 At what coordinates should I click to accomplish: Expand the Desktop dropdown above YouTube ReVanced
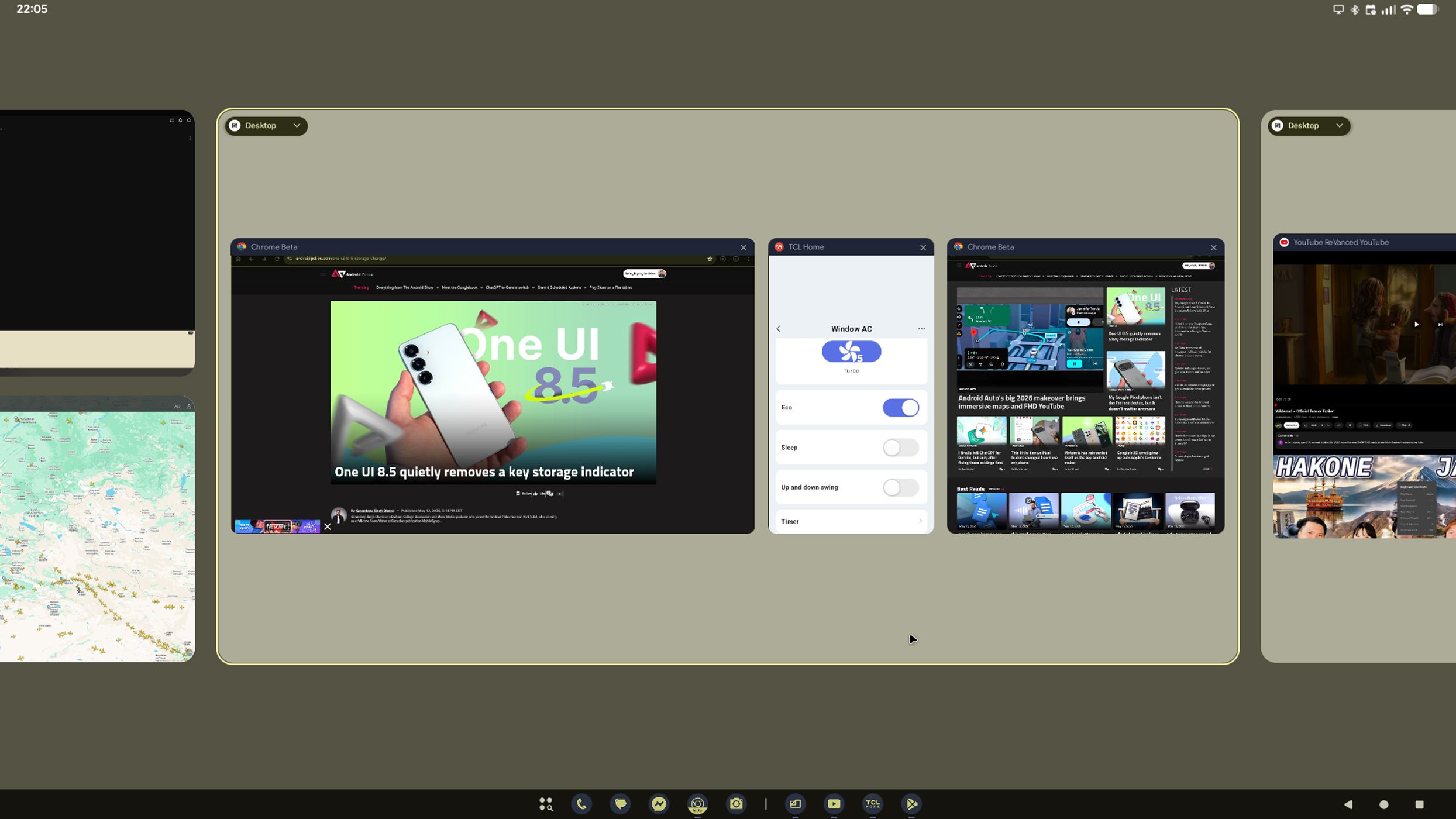[1309, 126]
